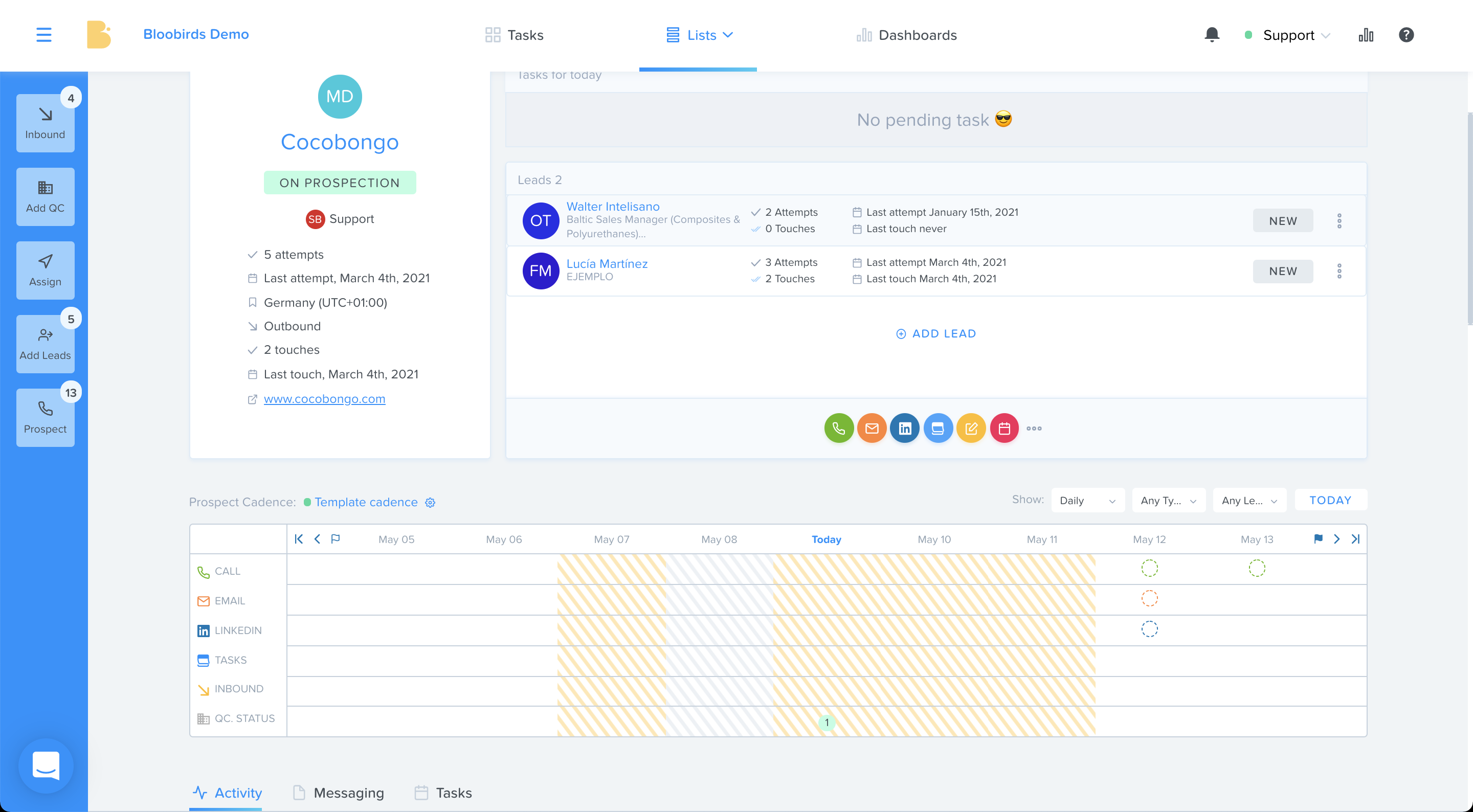Open the Tasks navigation item

click(x=514, y=35)
